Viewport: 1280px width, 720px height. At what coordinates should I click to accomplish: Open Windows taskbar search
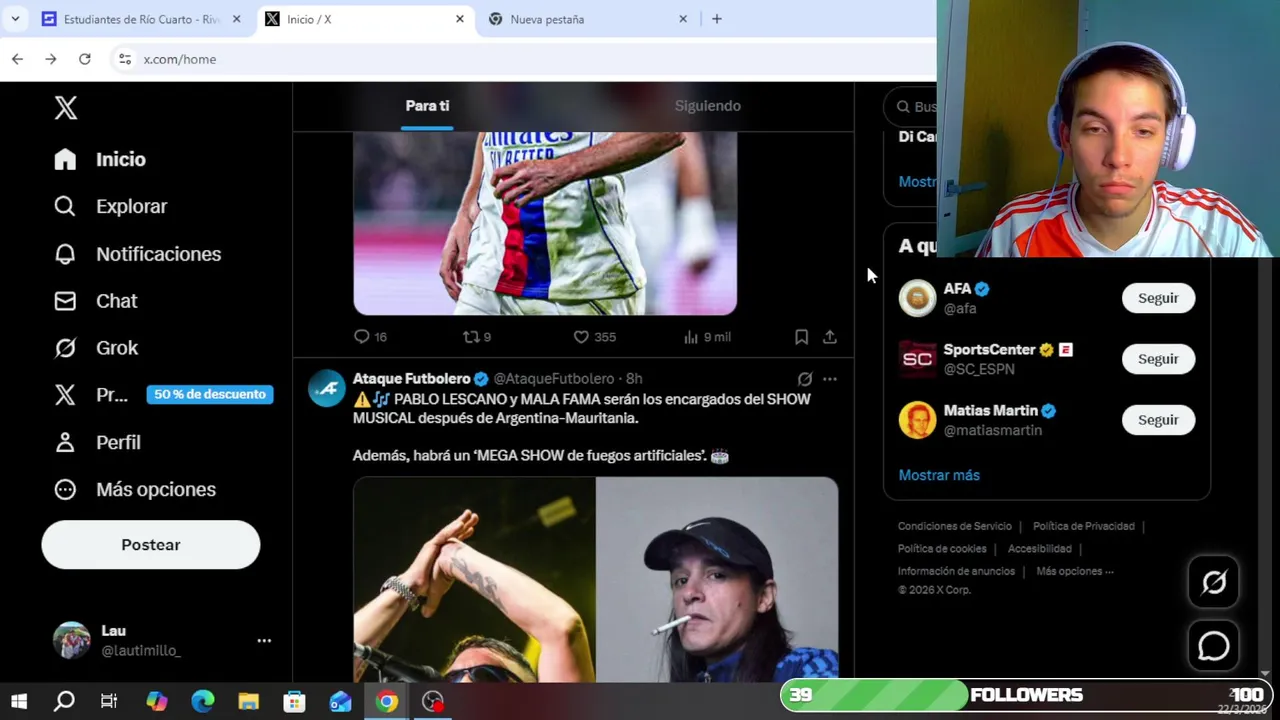[64, 702]
